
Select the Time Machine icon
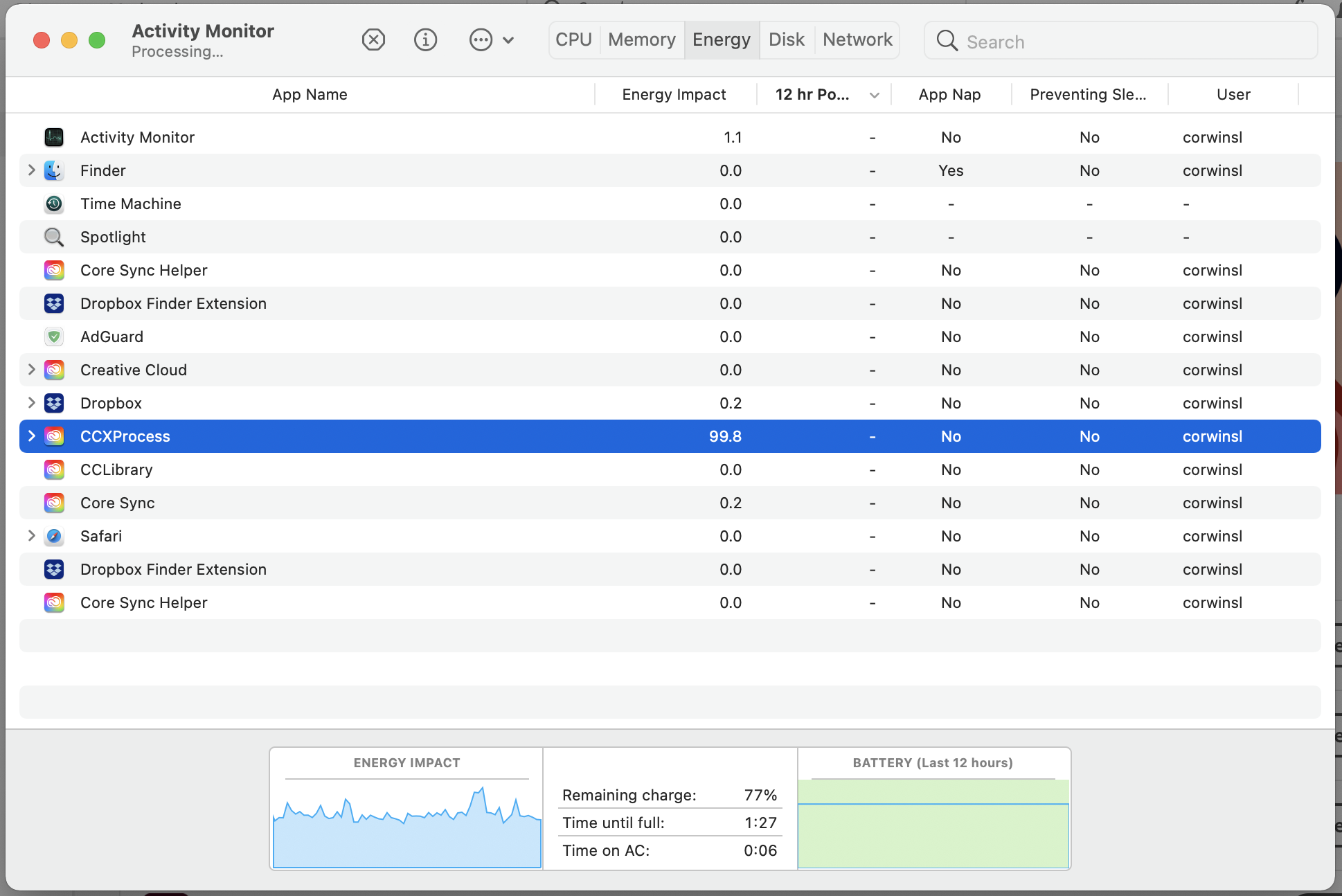[x=53, y=204]
